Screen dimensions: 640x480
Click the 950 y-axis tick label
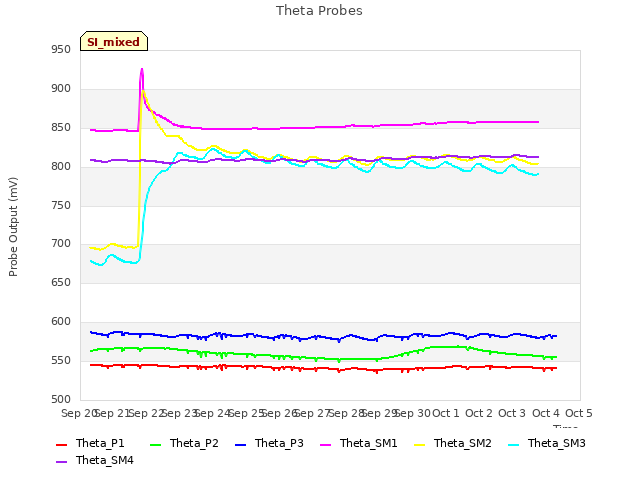(61, 50)
